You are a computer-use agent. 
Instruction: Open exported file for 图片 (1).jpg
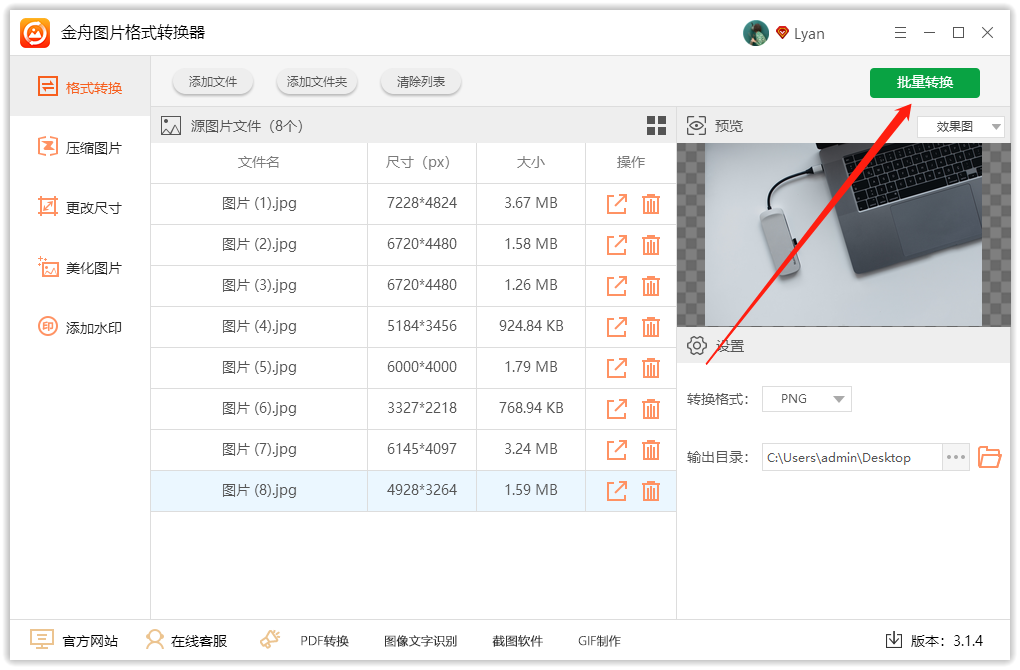[616, 204]
